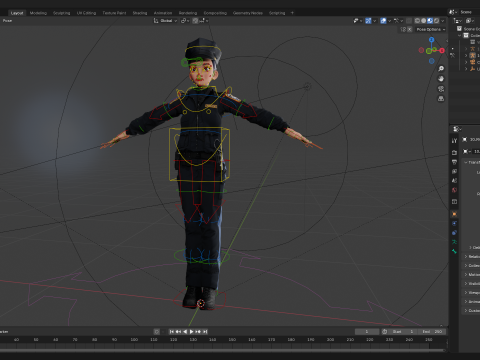Viewport: 480px width, 360px height.
Task: Switch to the Geometry Nodes workspace tab
Action: (x=248, y=13)
